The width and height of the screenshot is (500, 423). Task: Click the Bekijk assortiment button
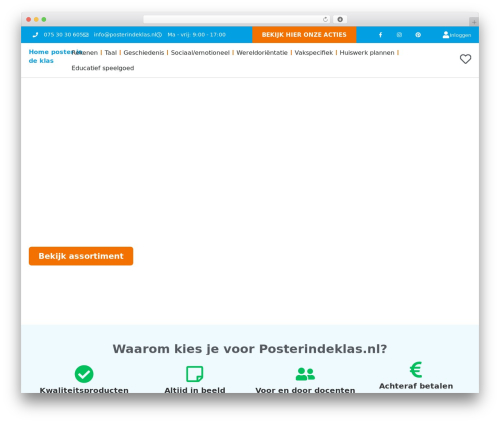point(81,256)
